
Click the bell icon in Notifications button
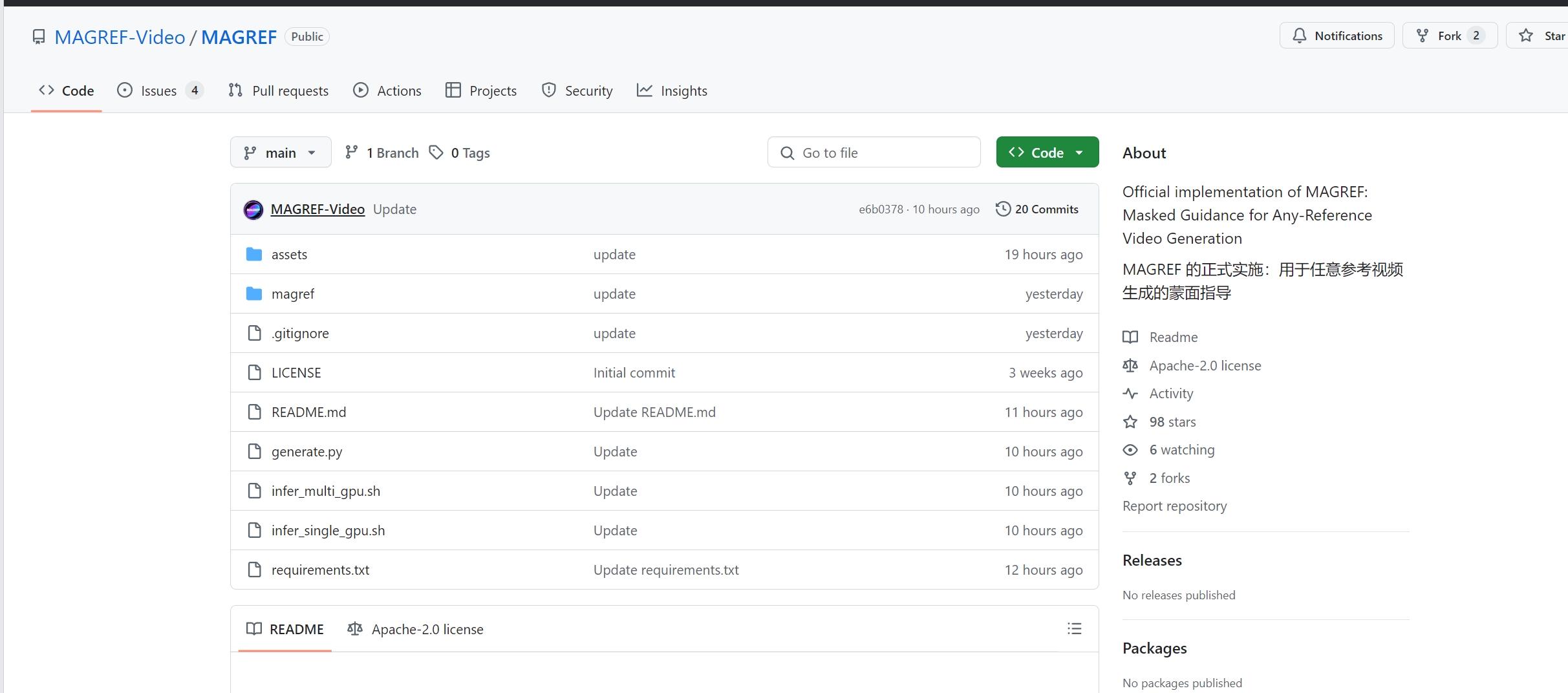point(1299,36)
